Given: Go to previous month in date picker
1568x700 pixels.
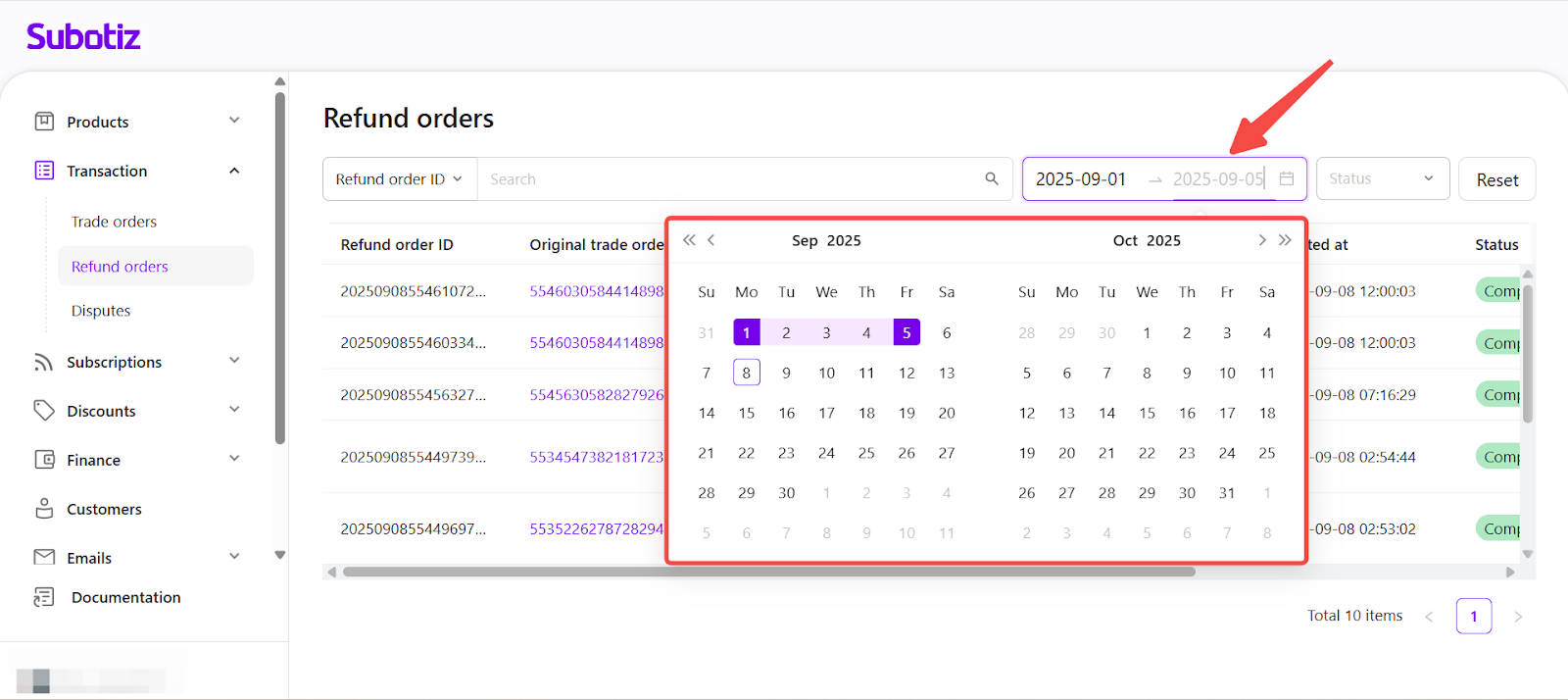Looking at the screenshot, I should tap(711, 240).
